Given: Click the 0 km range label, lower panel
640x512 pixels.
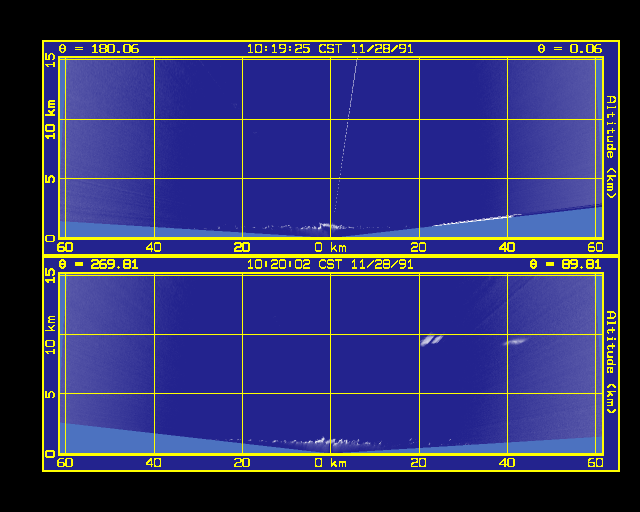Looking at the screenshot, I should [330, 463].
